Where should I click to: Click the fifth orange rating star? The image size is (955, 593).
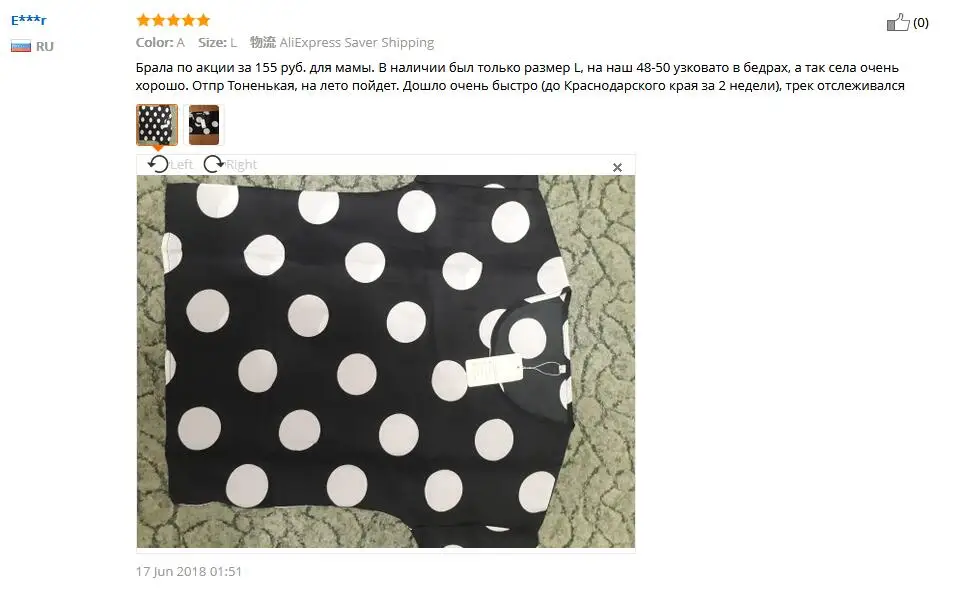pos(203,20)
